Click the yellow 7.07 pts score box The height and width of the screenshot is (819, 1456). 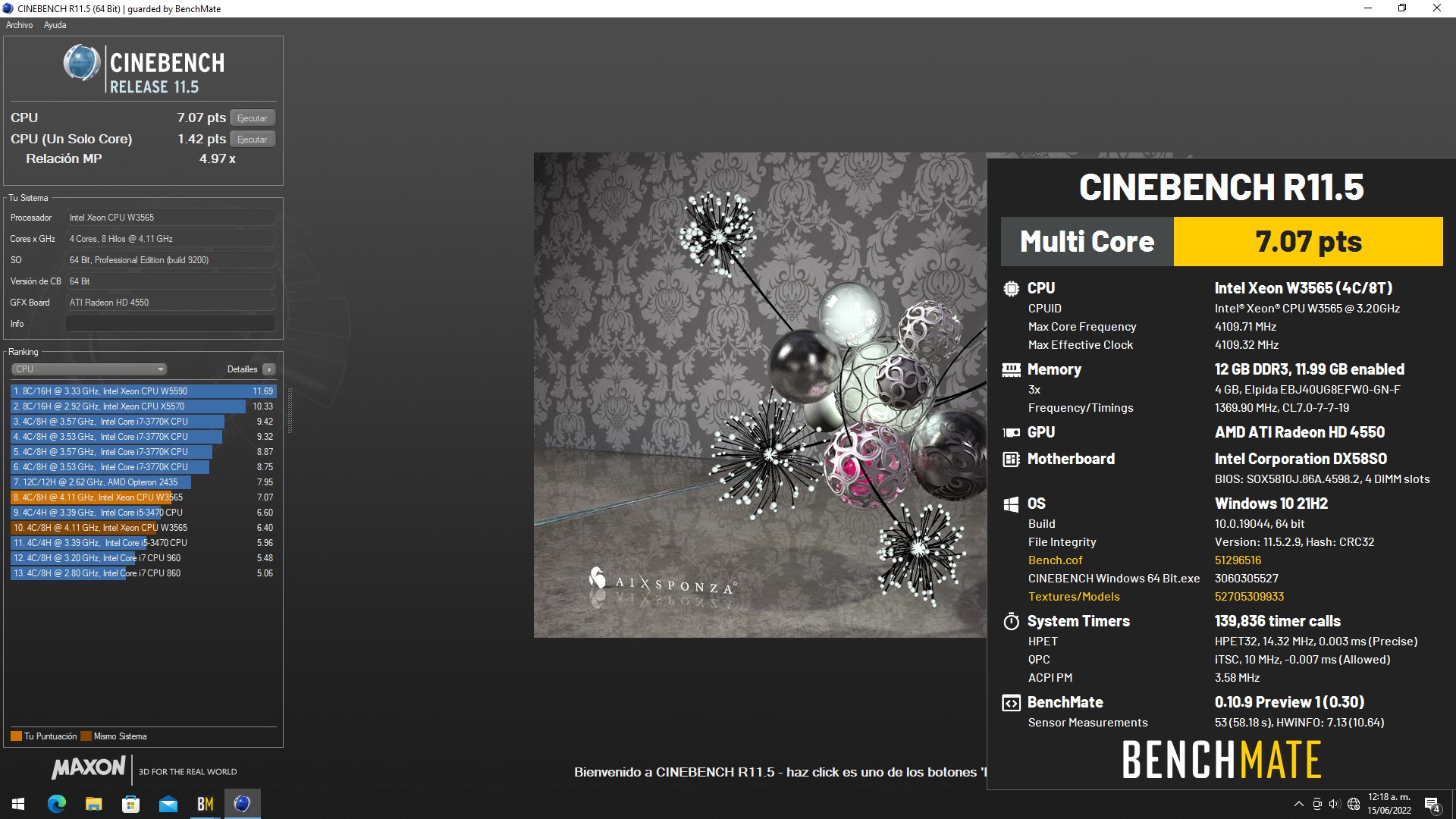[x=1308, y=242]
